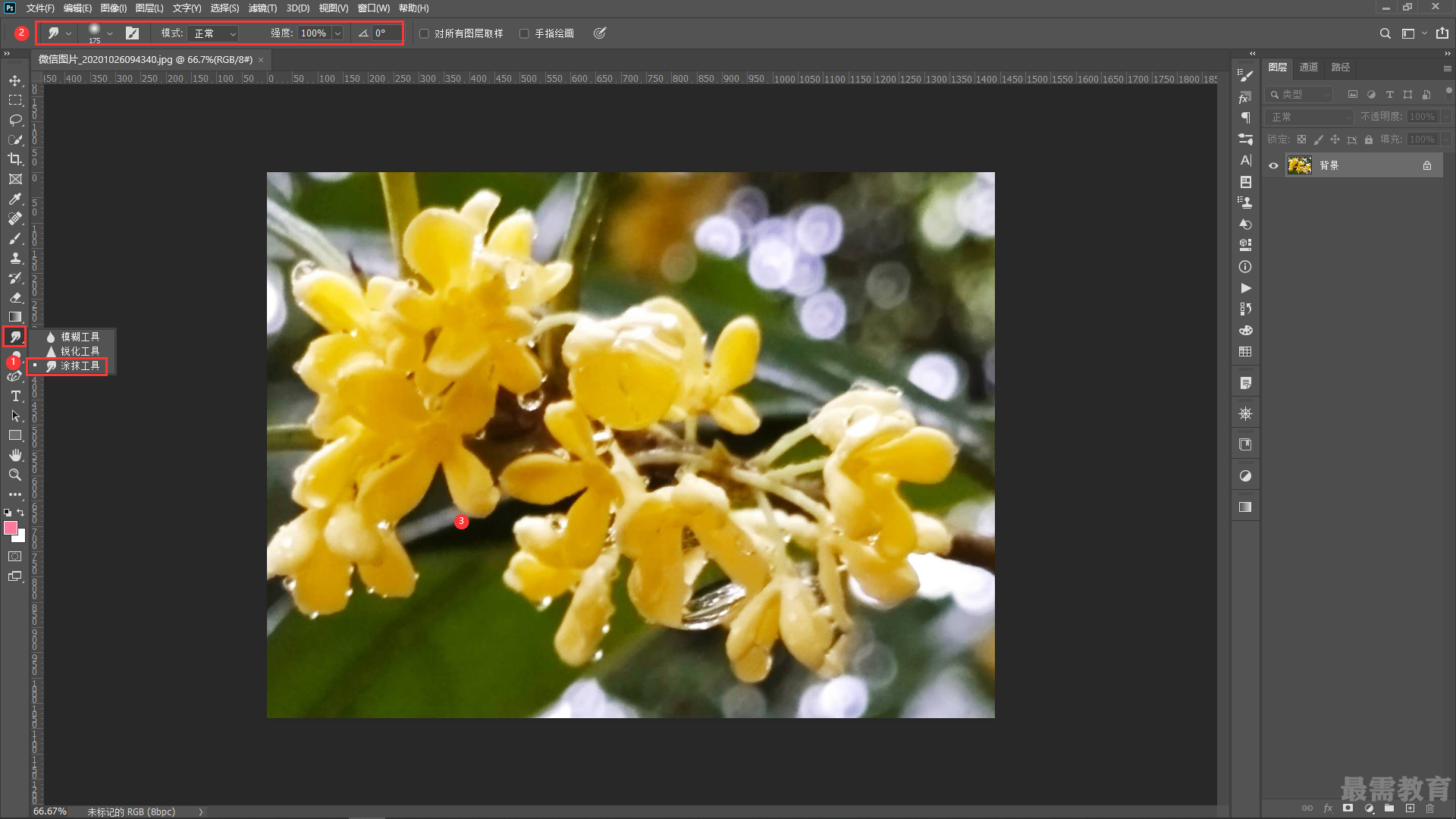This screenshot has width=1456, height=819.
Task: Open the 不透明度 opacity dropdown
Action: click(x=1446, y=117)
